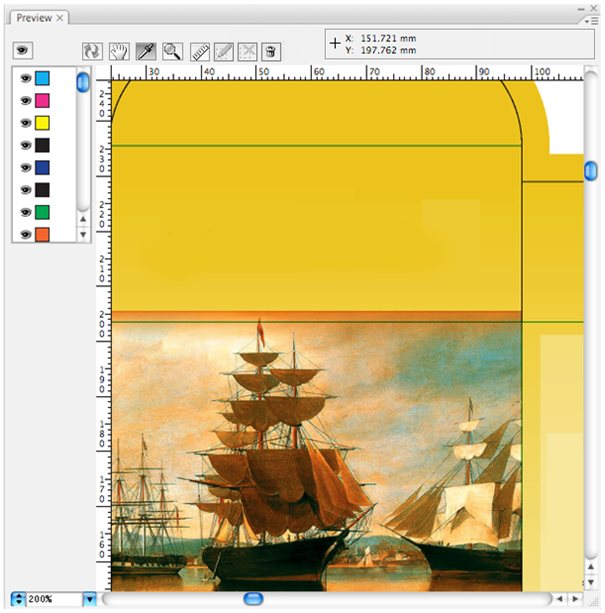605x613 pixels.
Task: Click the pencil edit tool icon
Action: click(224, 51)
